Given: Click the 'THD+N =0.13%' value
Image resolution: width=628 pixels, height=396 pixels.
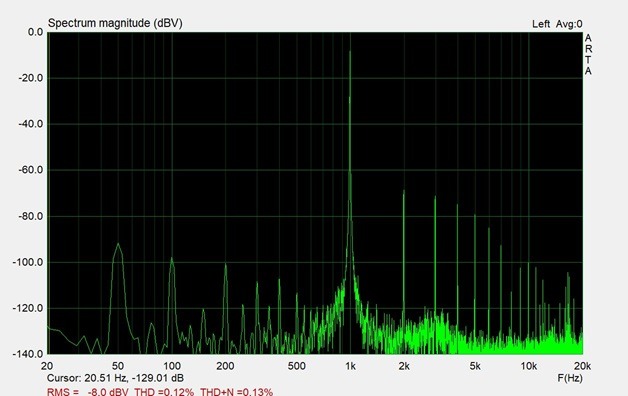Looking at the screenshot, I should point(237,392).
